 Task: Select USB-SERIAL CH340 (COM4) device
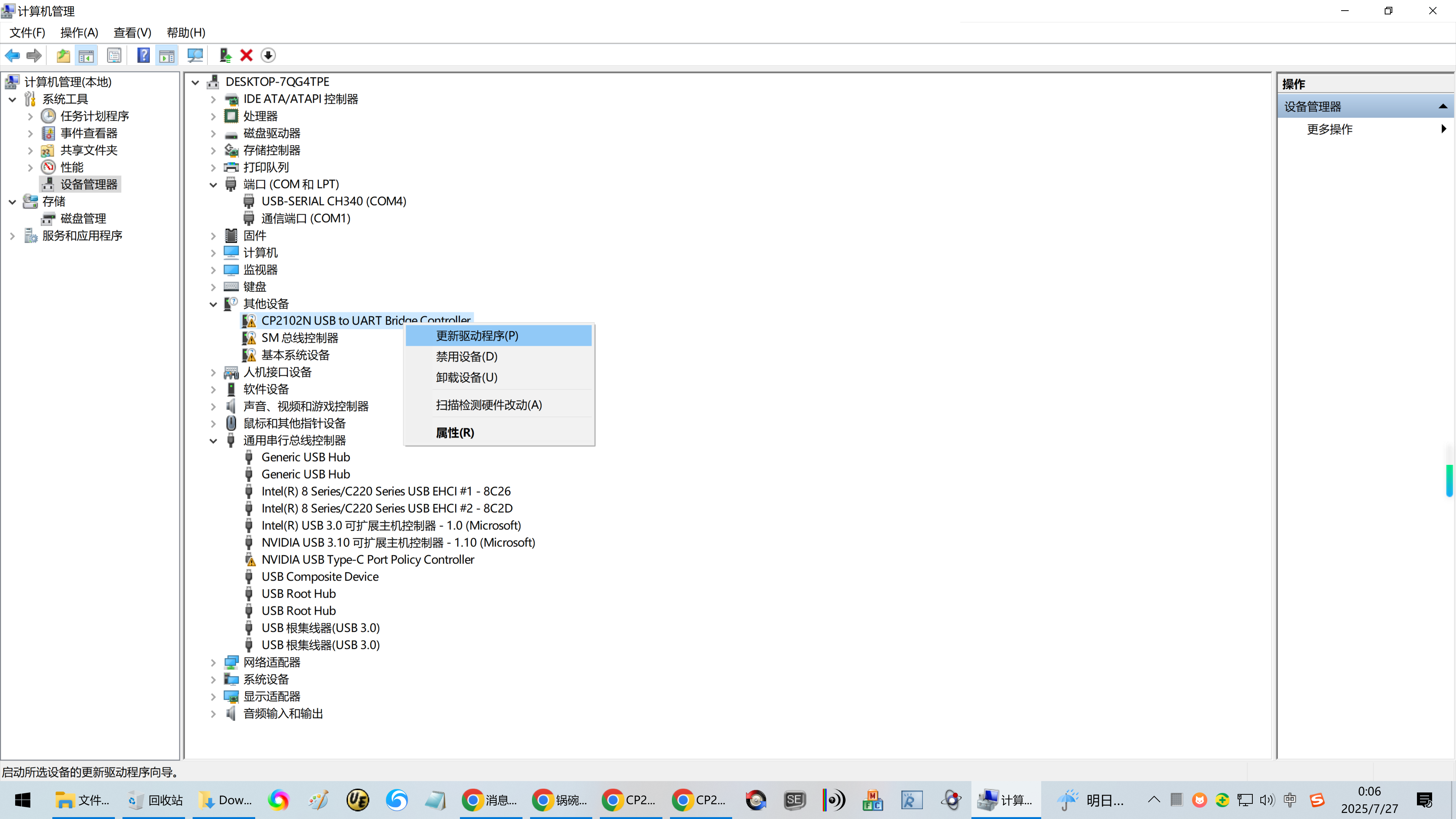(334, 201)
